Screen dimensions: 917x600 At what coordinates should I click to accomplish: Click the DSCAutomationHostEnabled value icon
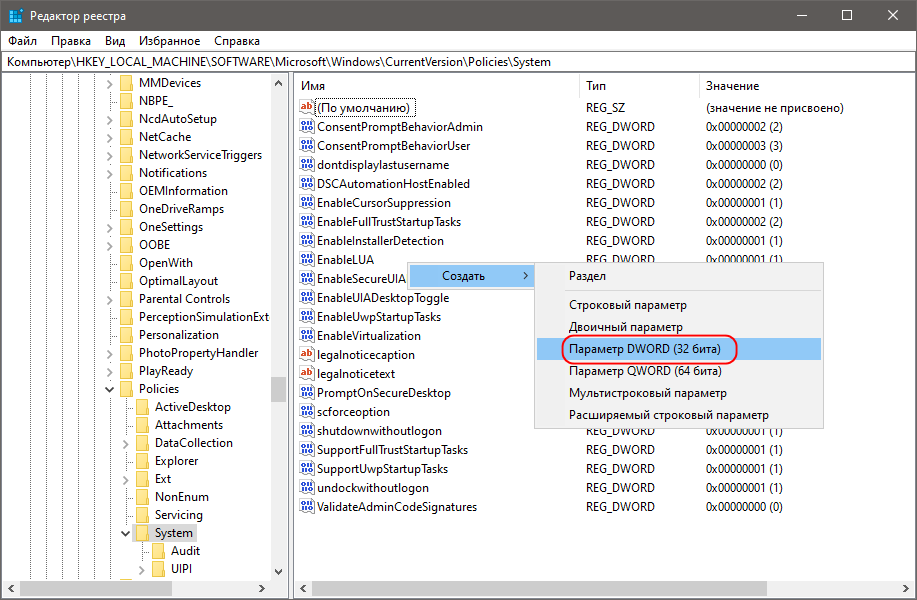[x=306, y=184]
